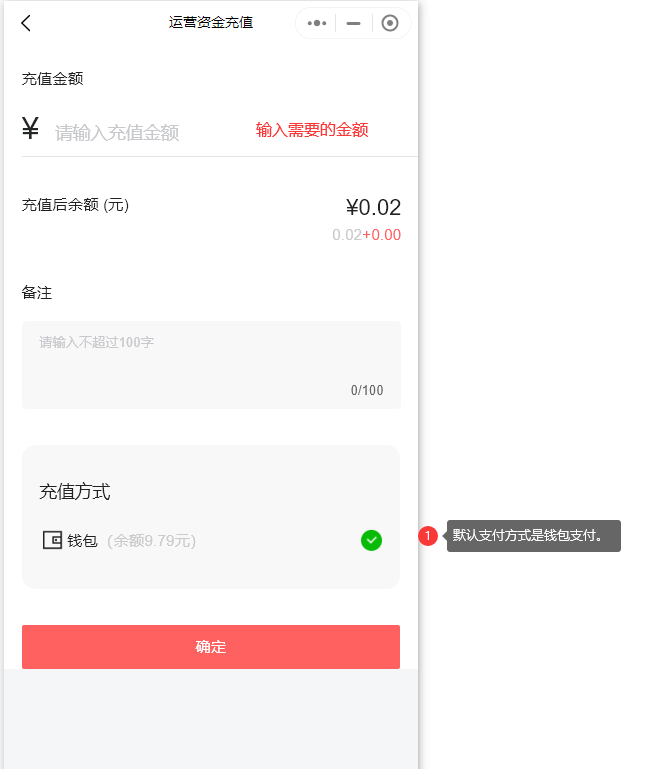Click the red 输入需要的金额 hint text

[x=312, y=130]
